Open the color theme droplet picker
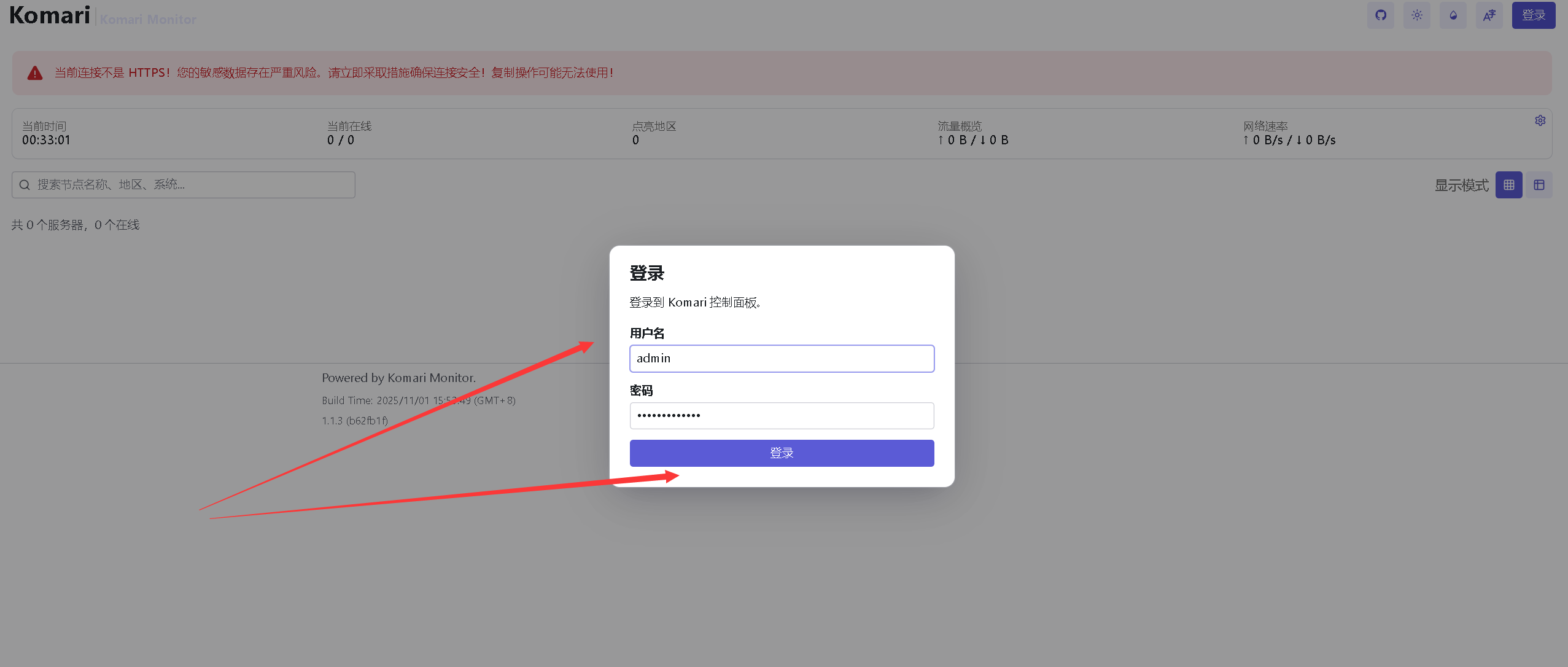The height and width of the screenshot is (667, 1568). [1453, 15]
